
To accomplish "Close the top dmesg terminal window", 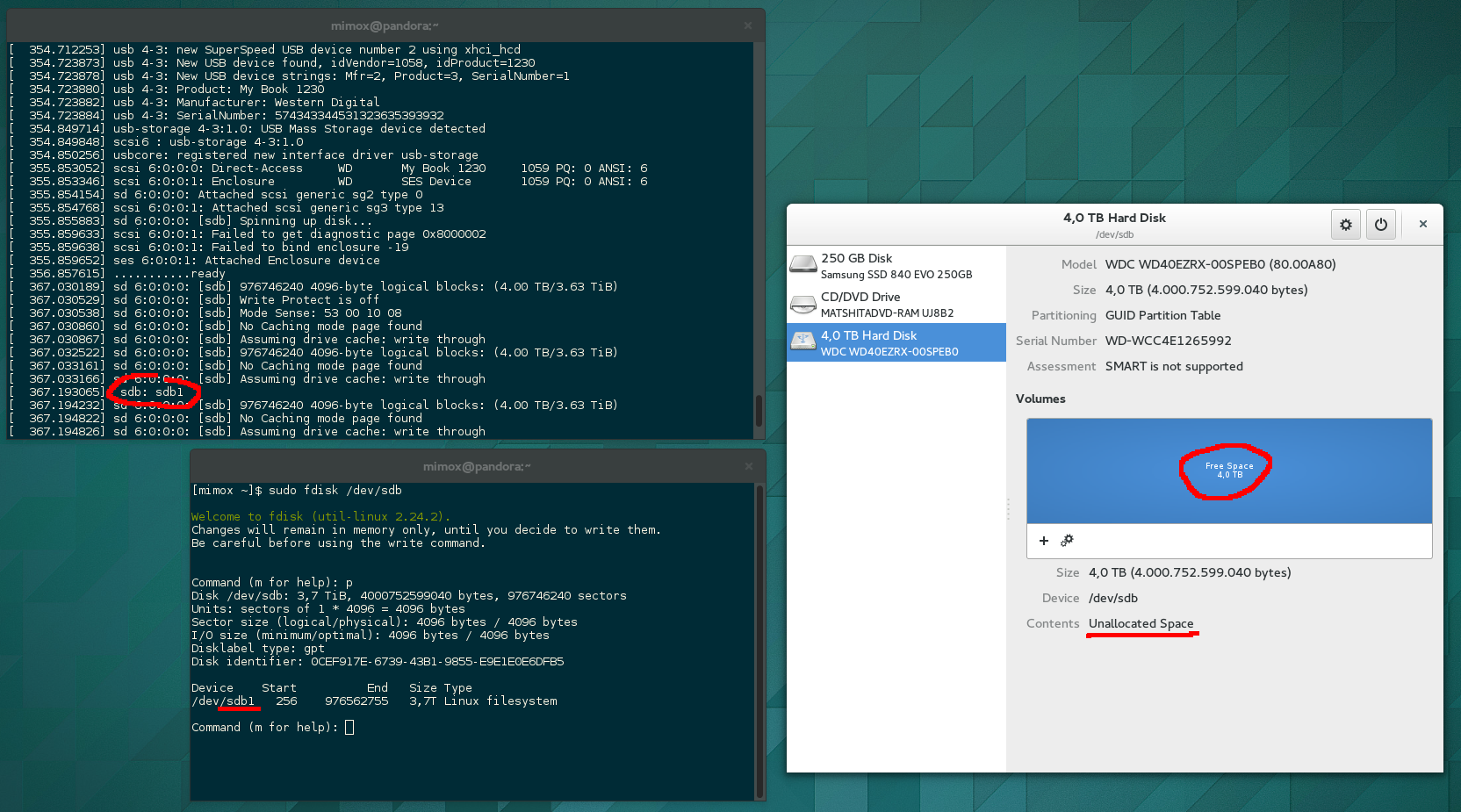I will pyautogui.click(x=748, y=26).
